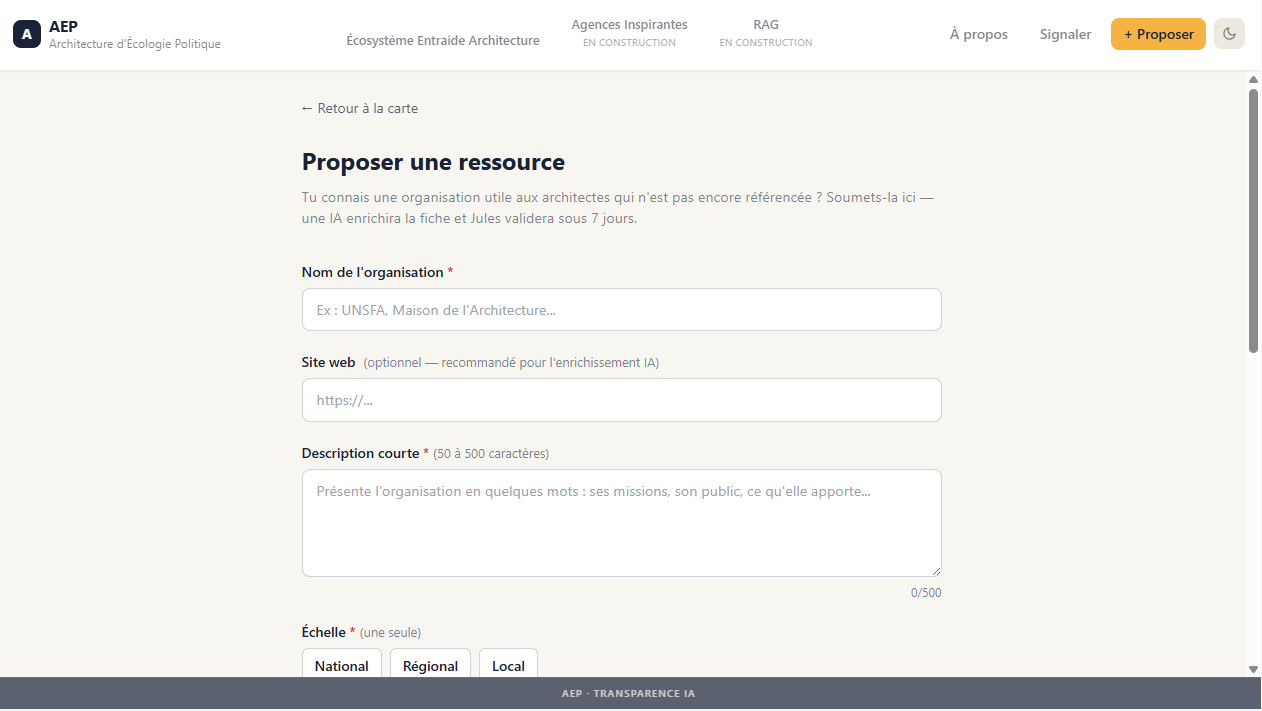Select Écosystème Entraide Architecture in the navigation
The width and height of the screenshot is (1262, 711).
click(443, 41)
